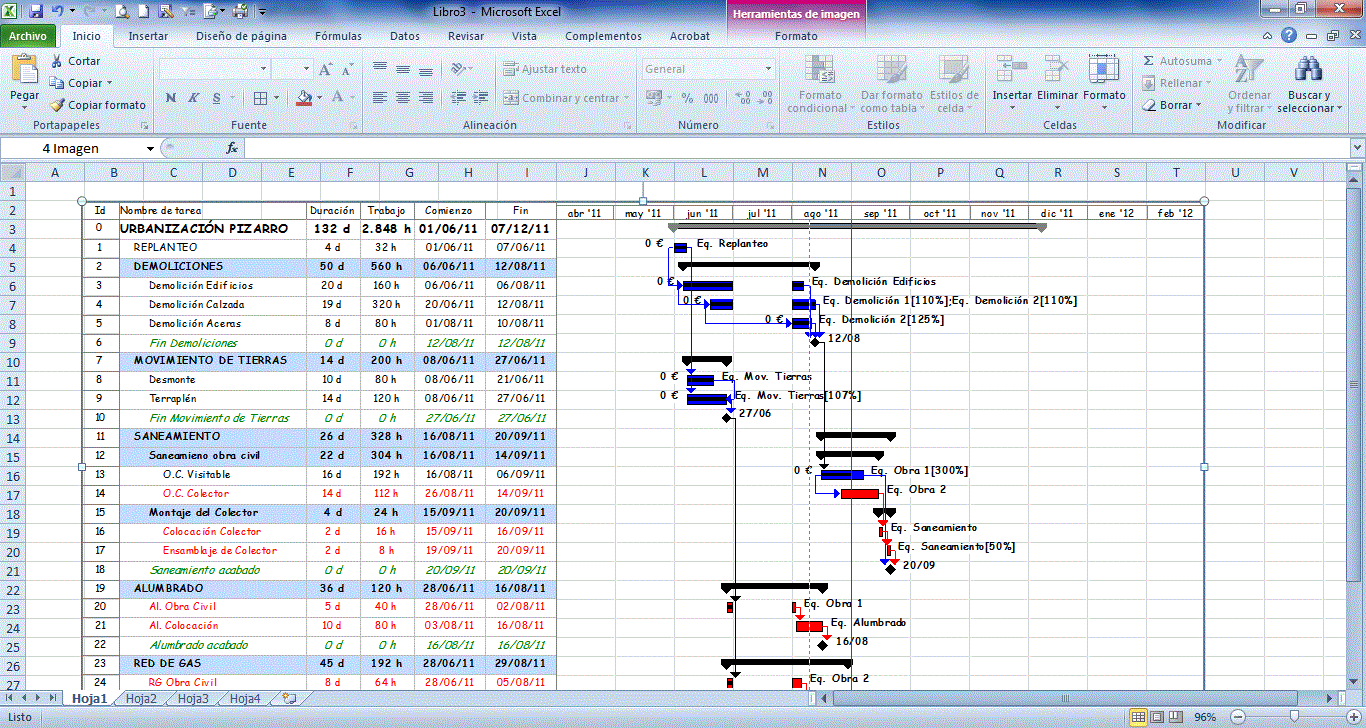The width and height of the screenshot is (1366, 728).
Task: Toggle italic K formatting
Action: (192, 98)
